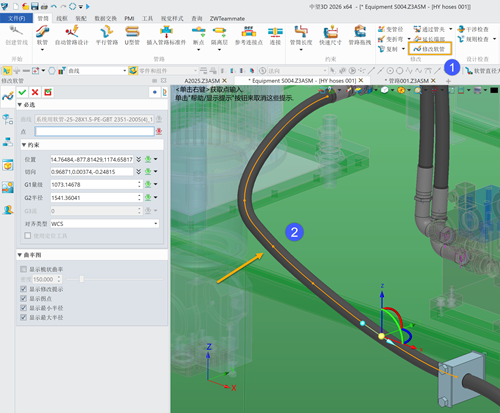Uncheck the 显示修改提示 checkbox
Image resolution: width=500 pixels, height=413 pixels.
(24, 289)
